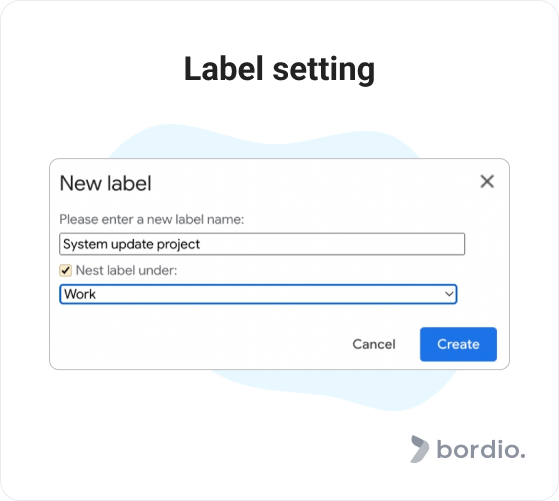Select the 'Work' value in the combo box
Image resolution: width=559 pixels, height=501 pixels.
coord(80,294)
